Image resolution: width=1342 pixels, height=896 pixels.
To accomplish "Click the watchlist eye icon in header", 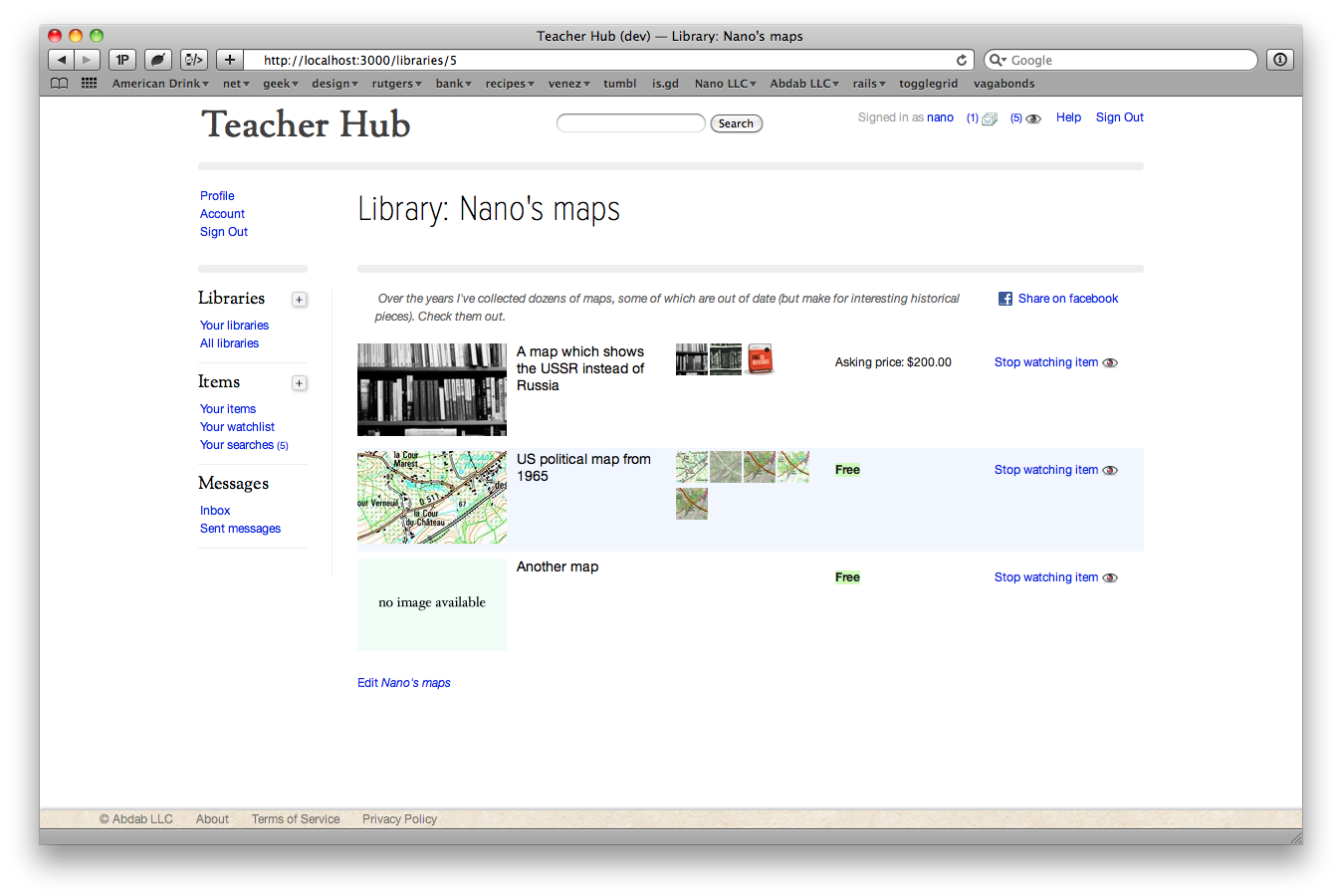I will 1033,118.
